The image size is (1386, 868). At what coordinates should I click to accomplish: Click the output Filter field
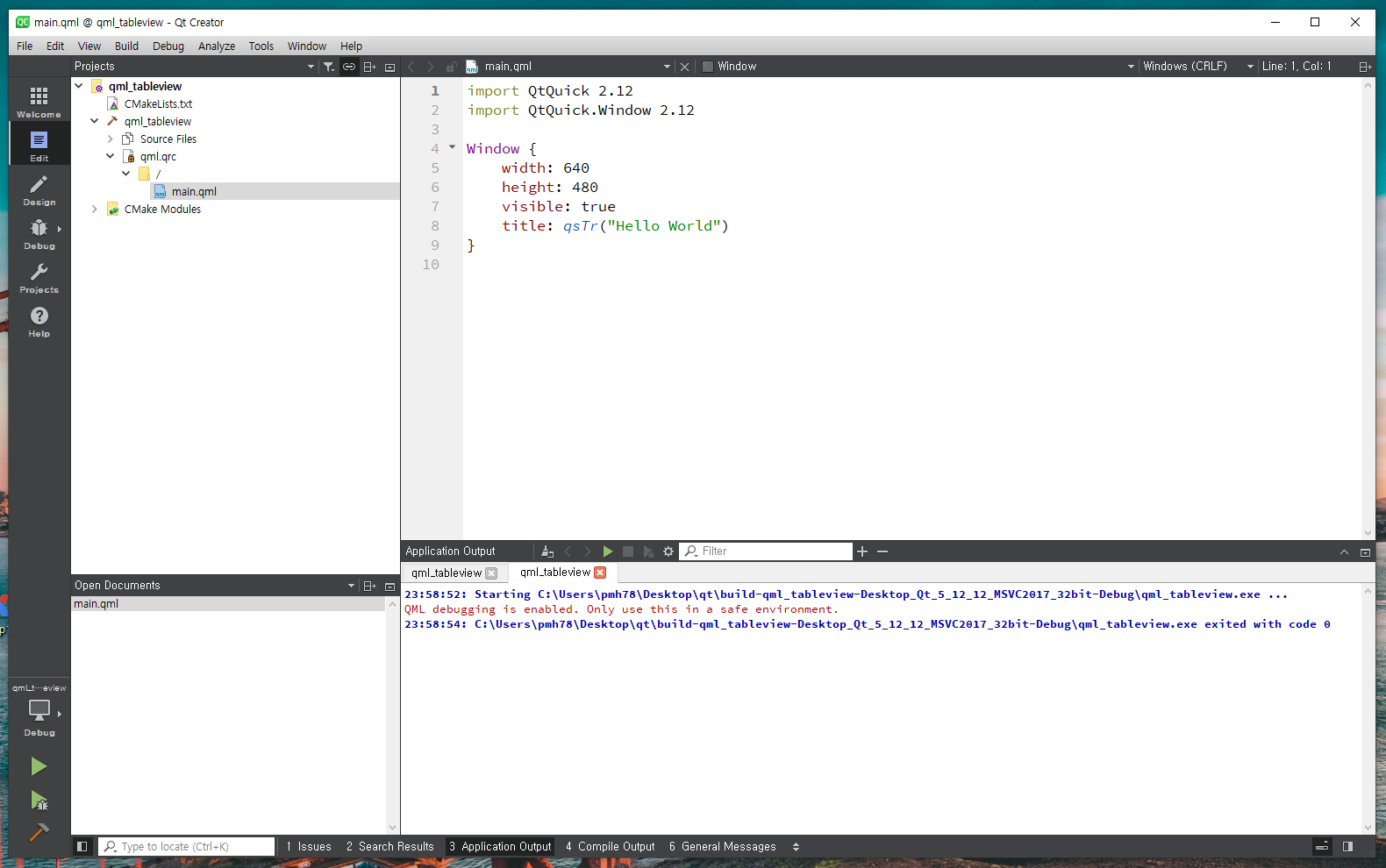766,551
